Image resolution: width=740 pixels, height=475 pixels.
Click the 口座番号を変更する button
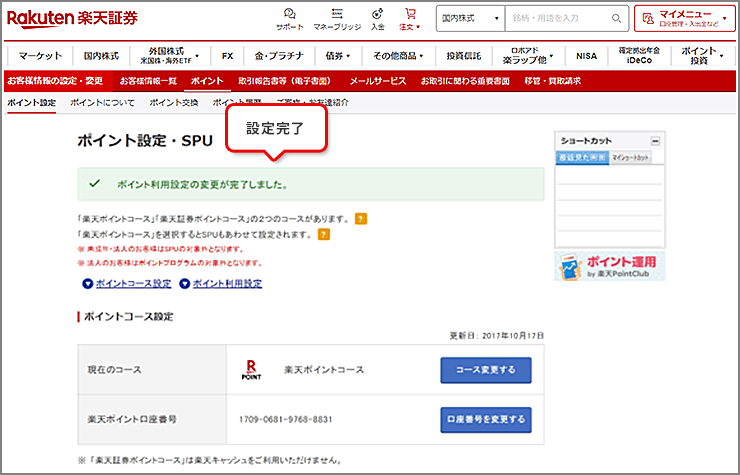(486, 419)
